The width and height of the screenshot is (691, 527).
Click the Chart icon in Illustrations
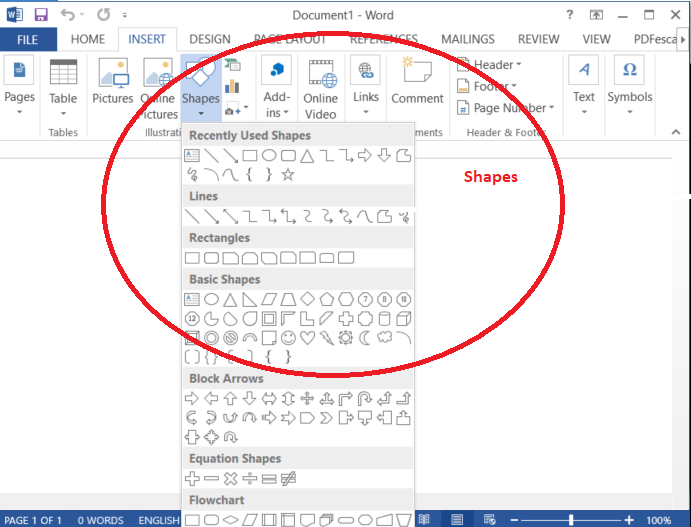point(232,86)
